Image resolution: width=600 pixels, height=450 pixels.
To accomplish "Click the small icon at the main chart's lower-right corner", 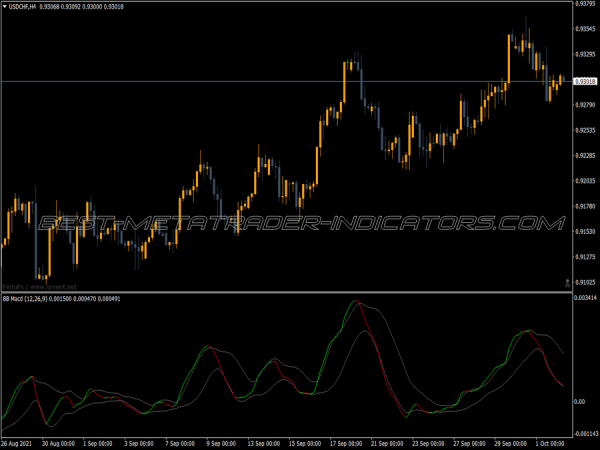I will pyautogui.click(x=567, y=283).
